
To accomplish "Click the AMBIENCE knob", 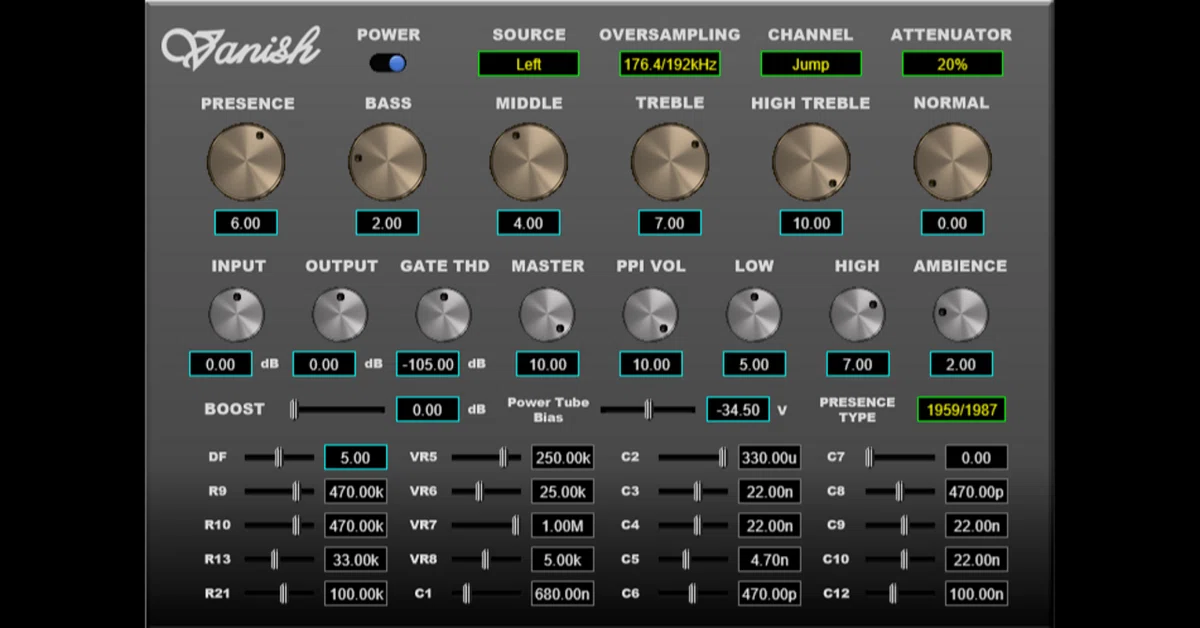I will point(960,315).
